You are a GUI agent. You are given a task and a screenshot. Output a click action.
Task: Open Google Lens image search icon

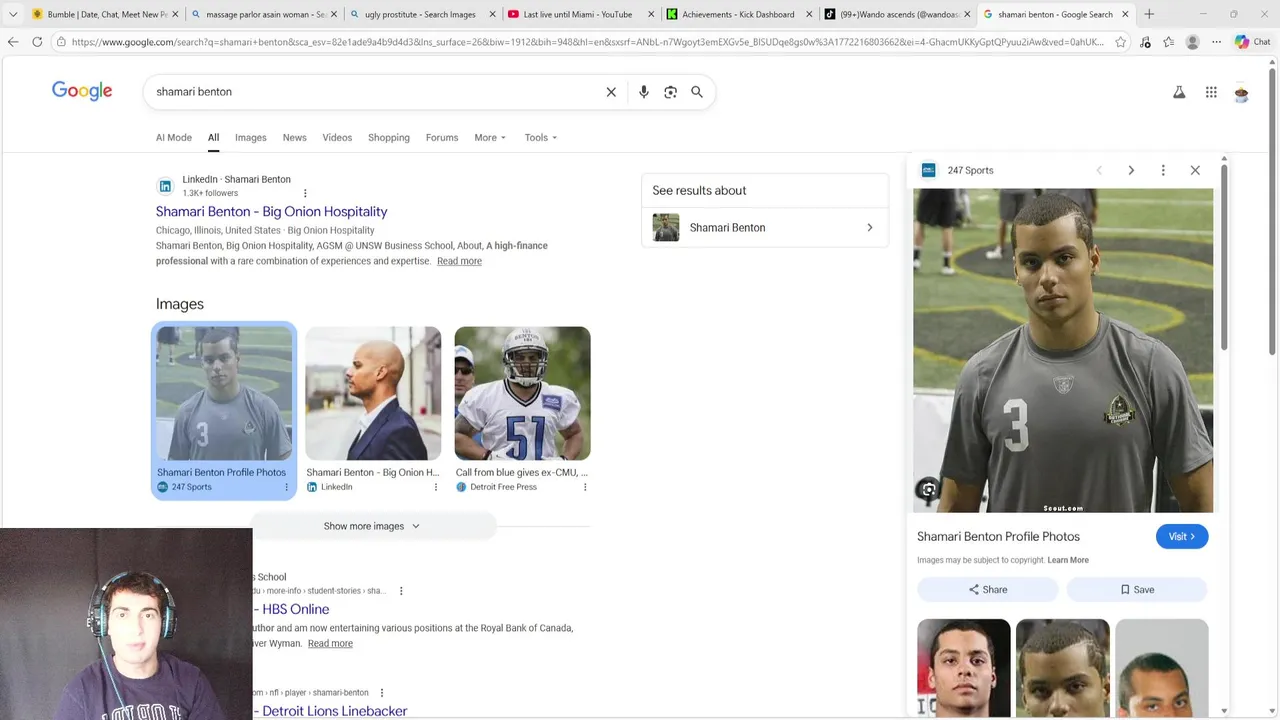pos(671,92)
